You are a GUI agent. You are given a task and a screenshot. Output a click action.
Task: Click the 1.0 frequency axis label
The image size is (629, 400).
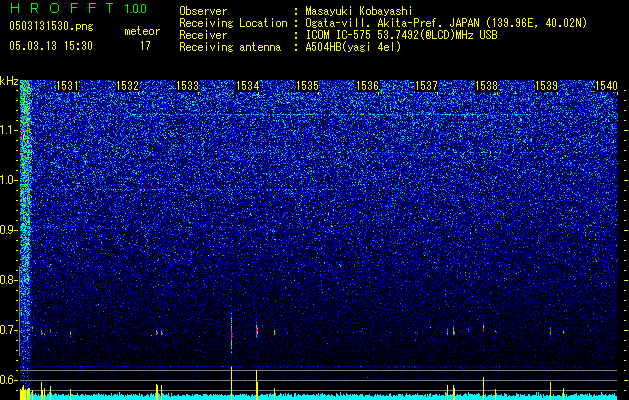pyautogui.click(x=8, y=180)
